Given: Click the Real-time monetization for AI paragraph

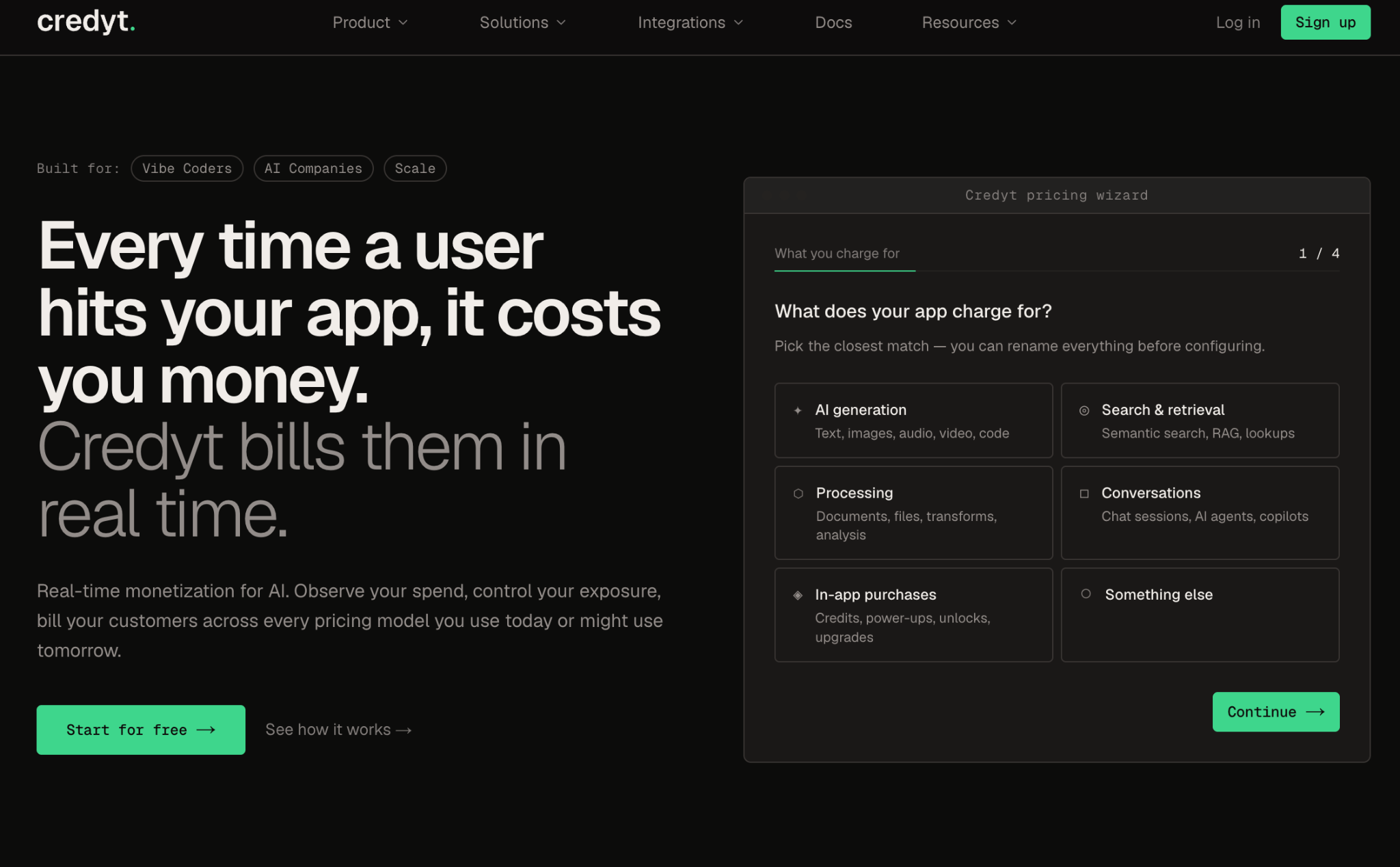Looking at the screenshot, I should (x=350, y=620).
